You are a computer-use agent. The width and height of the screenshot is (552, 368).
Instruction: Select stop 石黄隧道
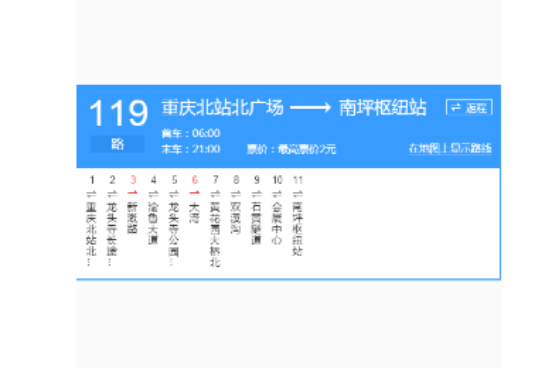click(x=256, y=223)
